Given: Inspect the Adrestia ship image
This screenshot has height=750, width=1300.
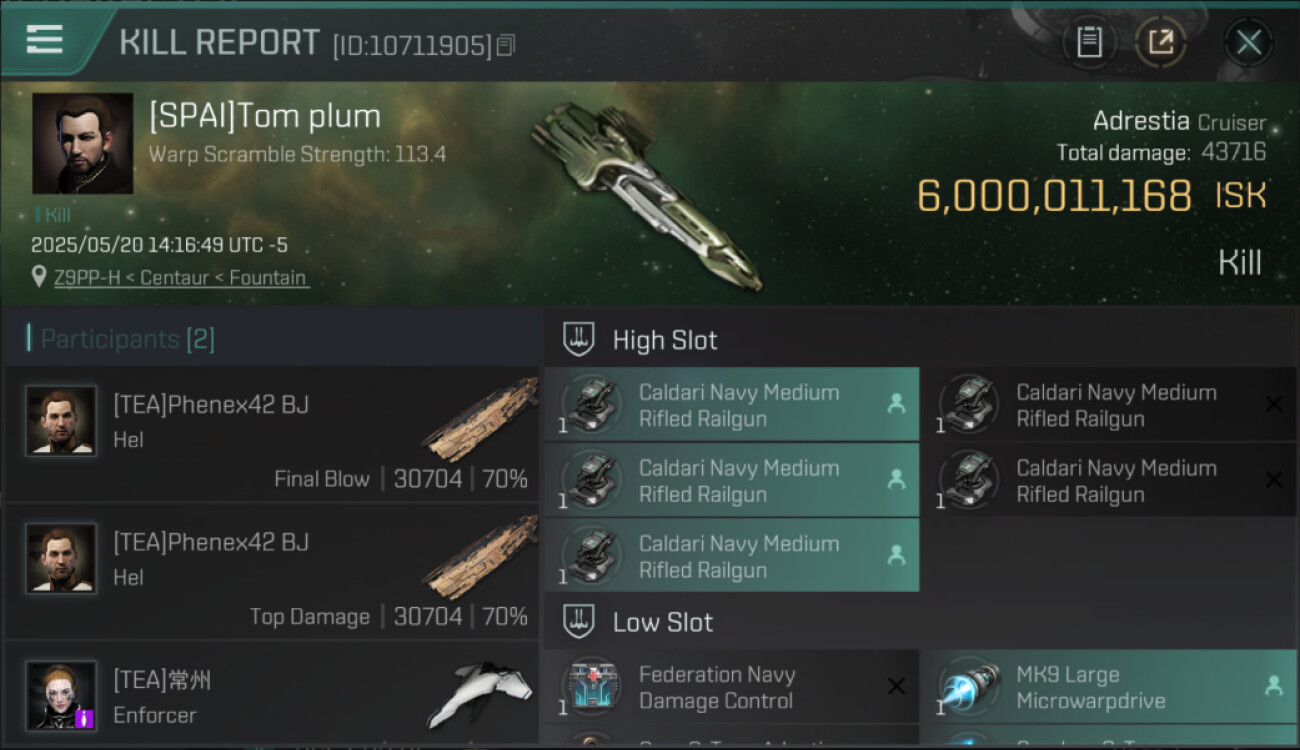Looking at the screenshot, I should click(x=645, y=193).
